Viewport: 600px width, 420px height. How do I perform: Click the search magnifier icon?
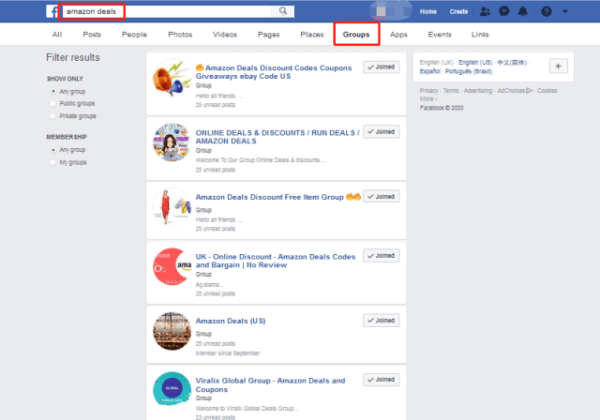pos(284,11)
